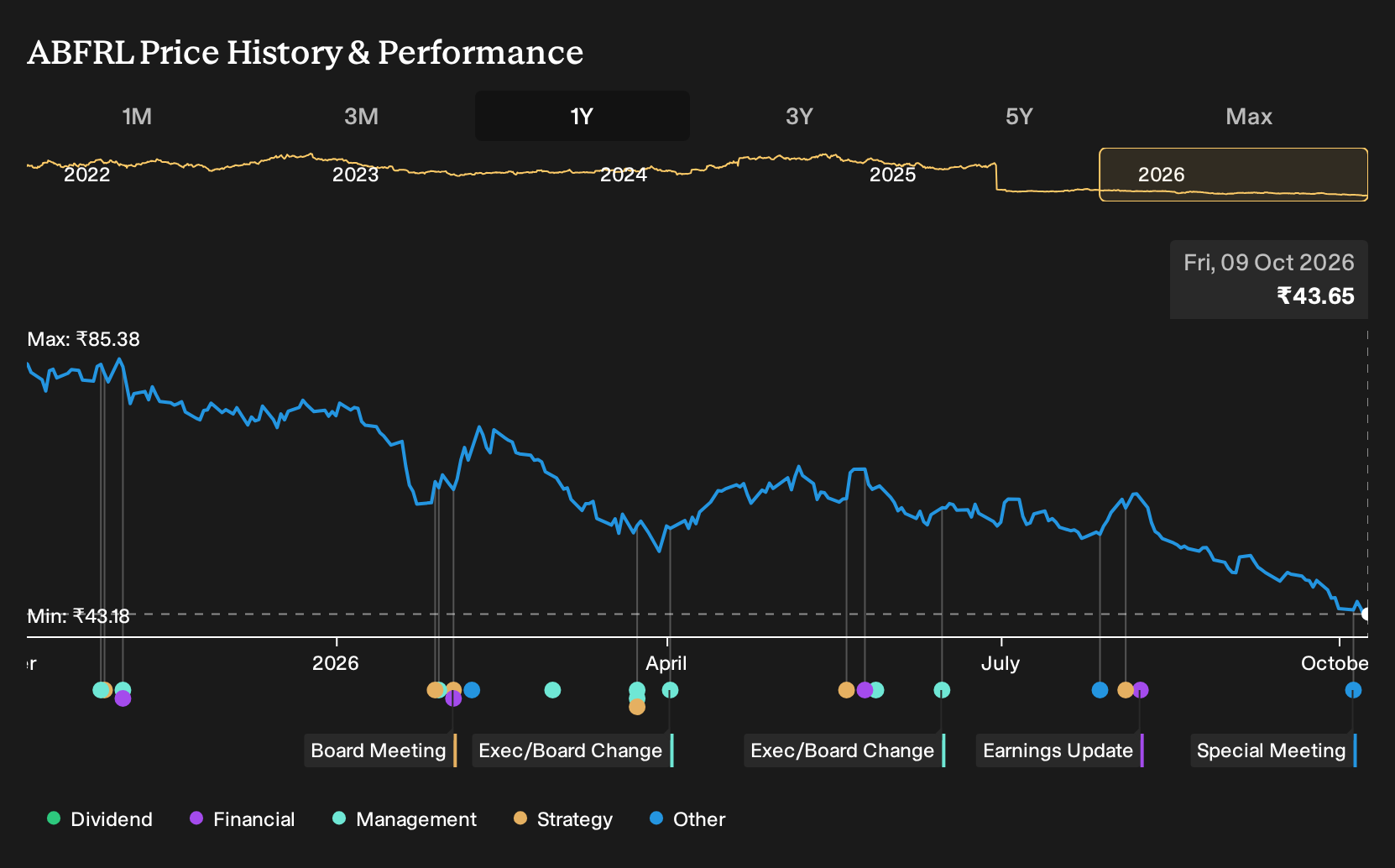
Task: Click the highlighted 2026 range selector window
Action: tap(1234, 175)
